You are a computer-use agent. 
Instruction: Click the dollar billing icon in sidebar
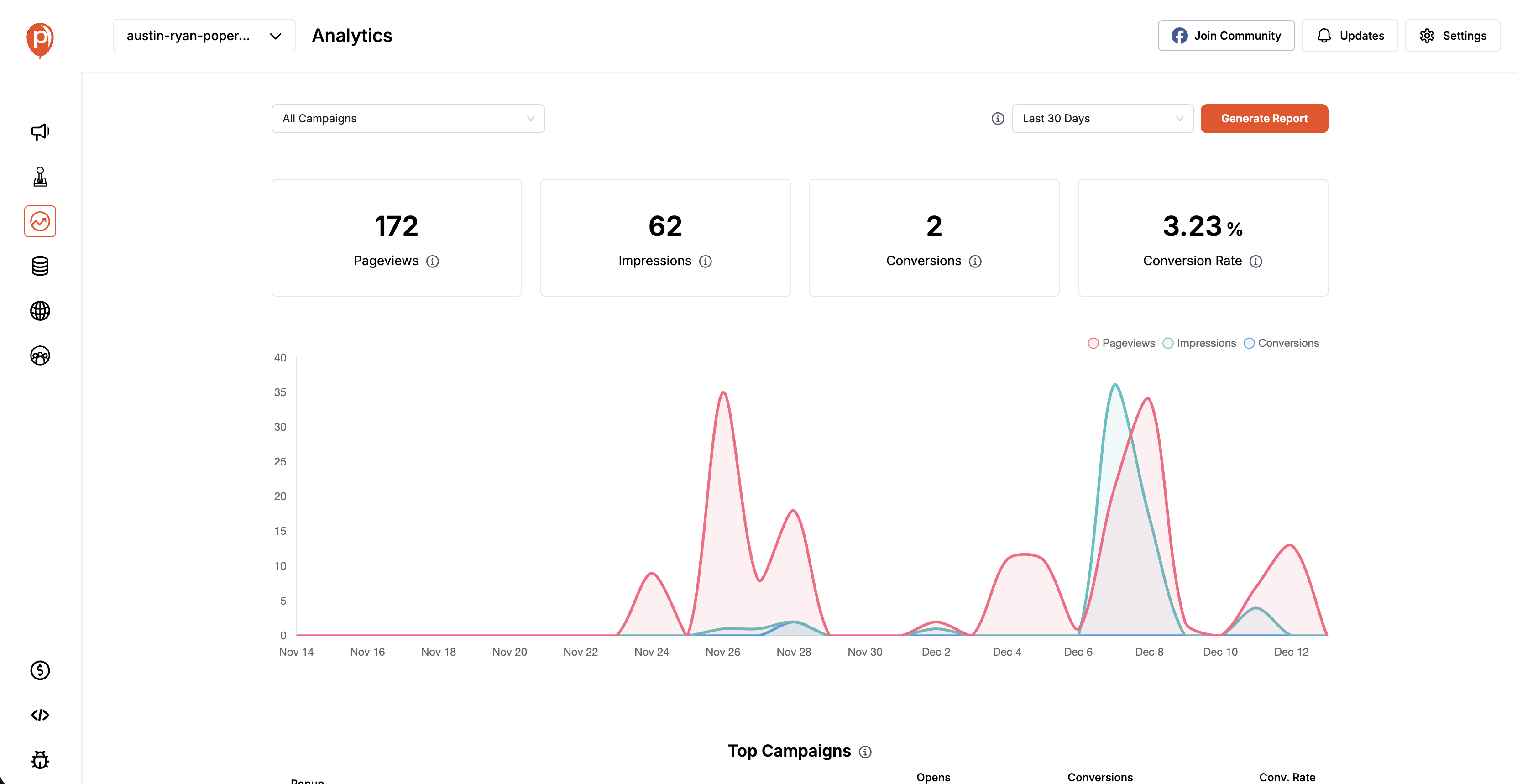click(x=39, y=670)
